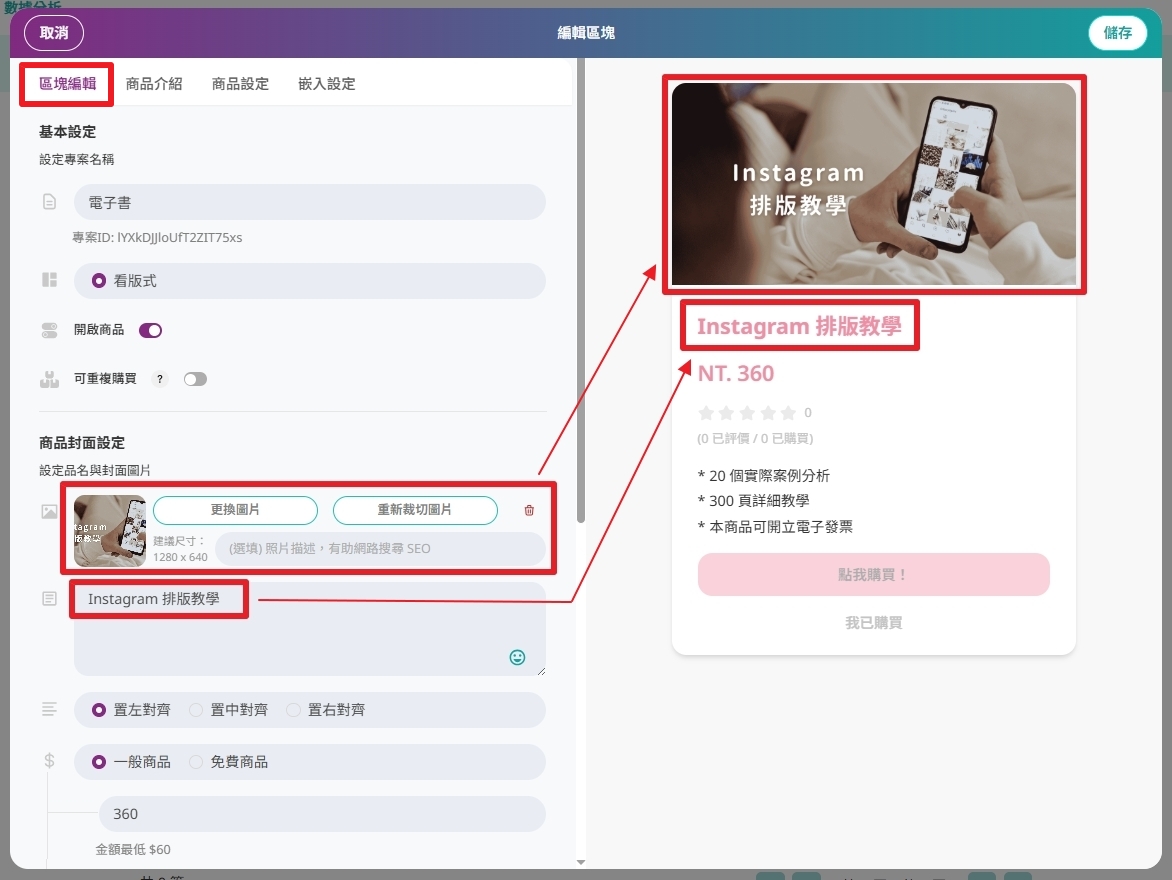1172x880 pixels.
Task: Click the text icon left of product name
Action: tap(49, 599)
